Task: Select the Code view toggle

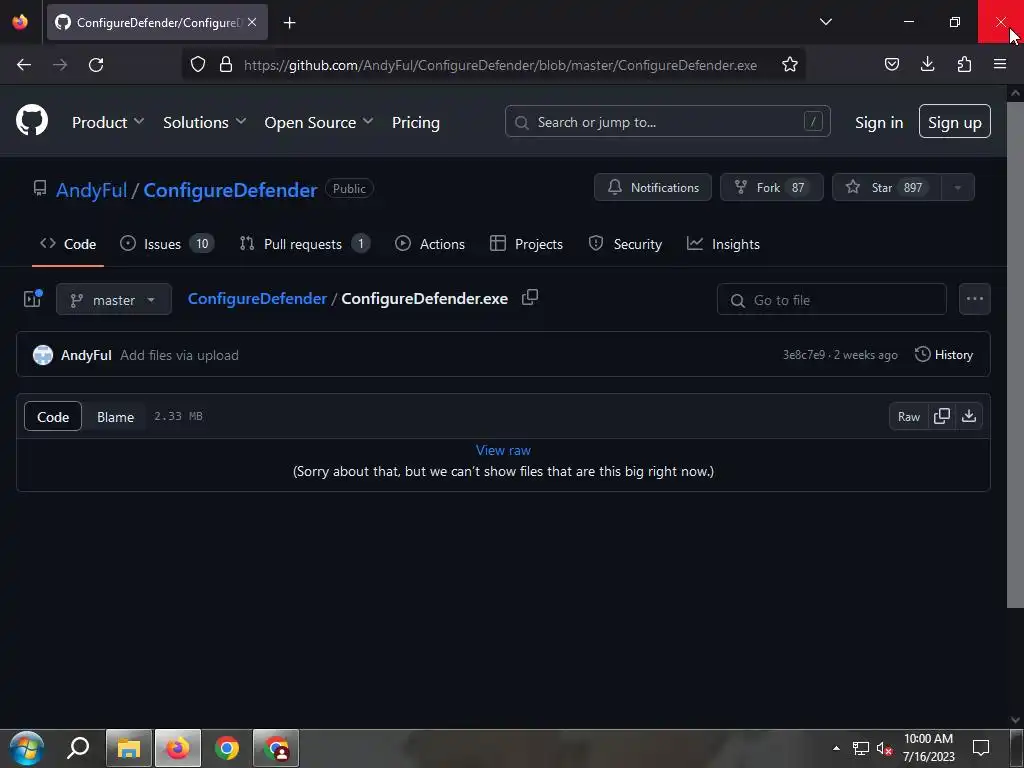Action: [53, 417]
